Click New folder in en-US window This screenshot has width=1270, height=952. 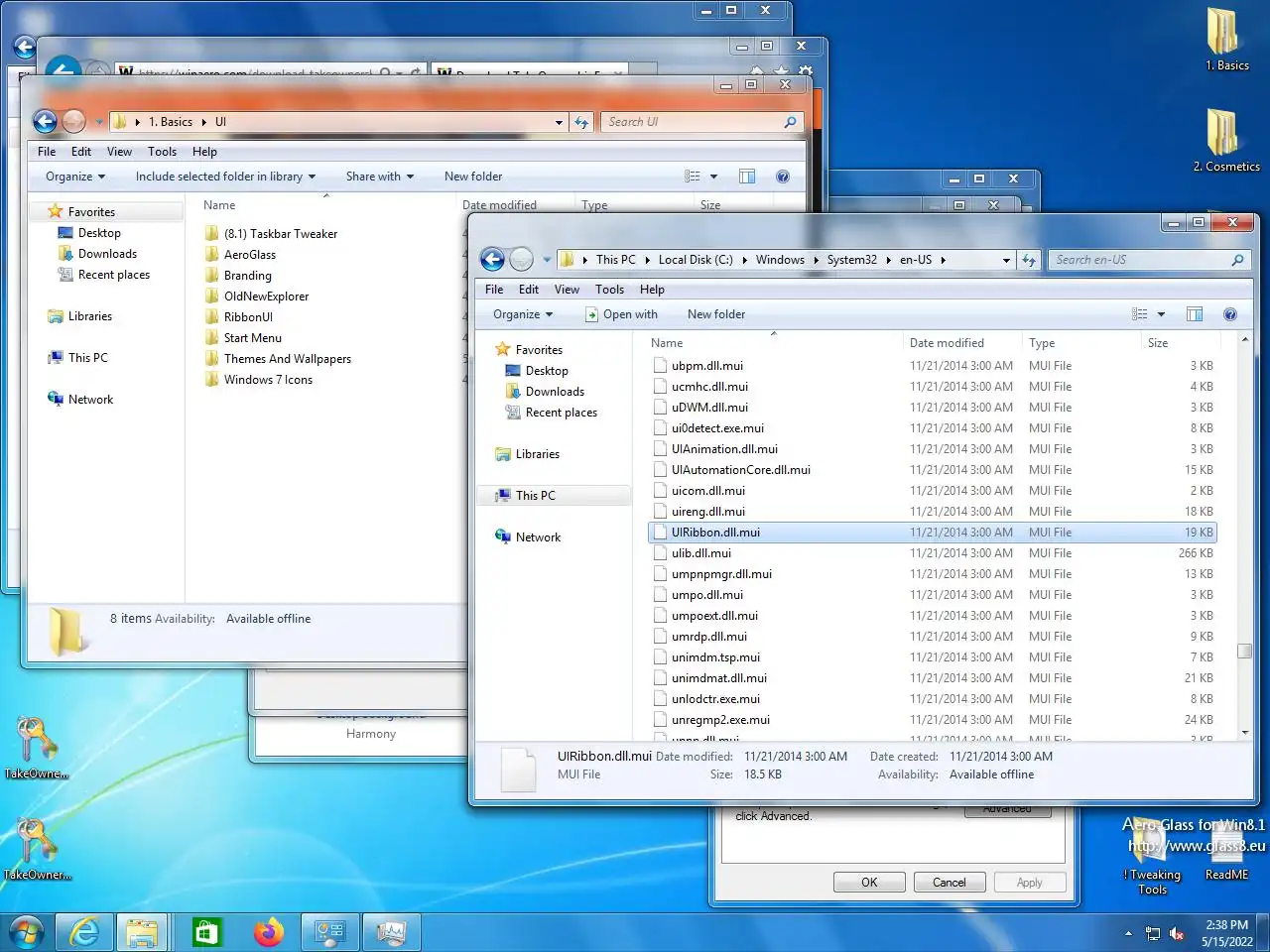(x=716, y=314)
